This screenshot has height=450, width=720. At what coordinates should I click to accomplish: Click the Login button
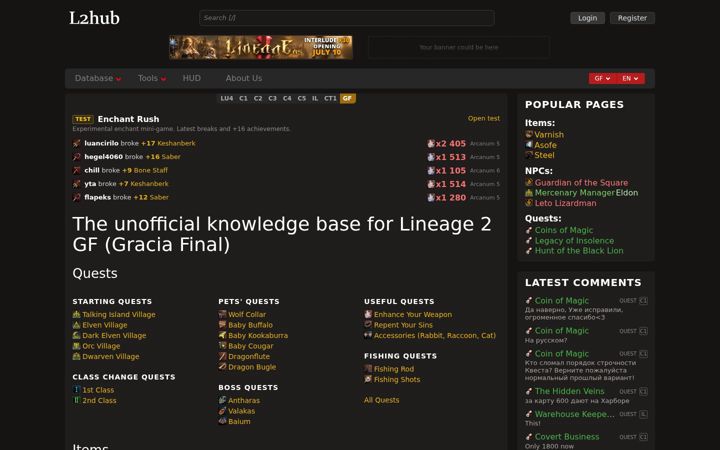(x=587, y=18)
